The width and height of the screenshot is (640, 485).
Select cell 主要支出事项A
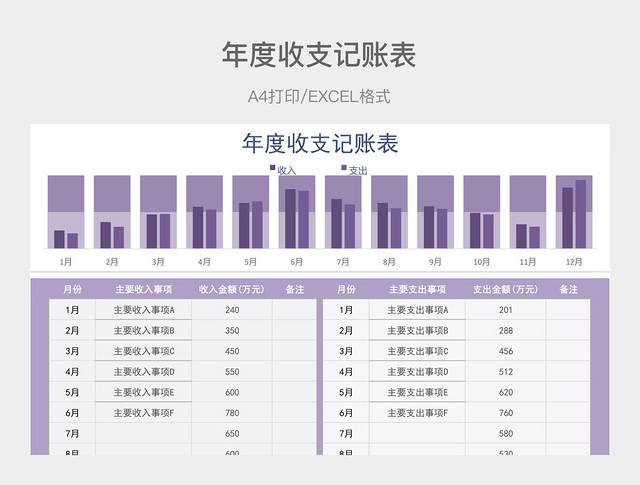pos(418,310)
